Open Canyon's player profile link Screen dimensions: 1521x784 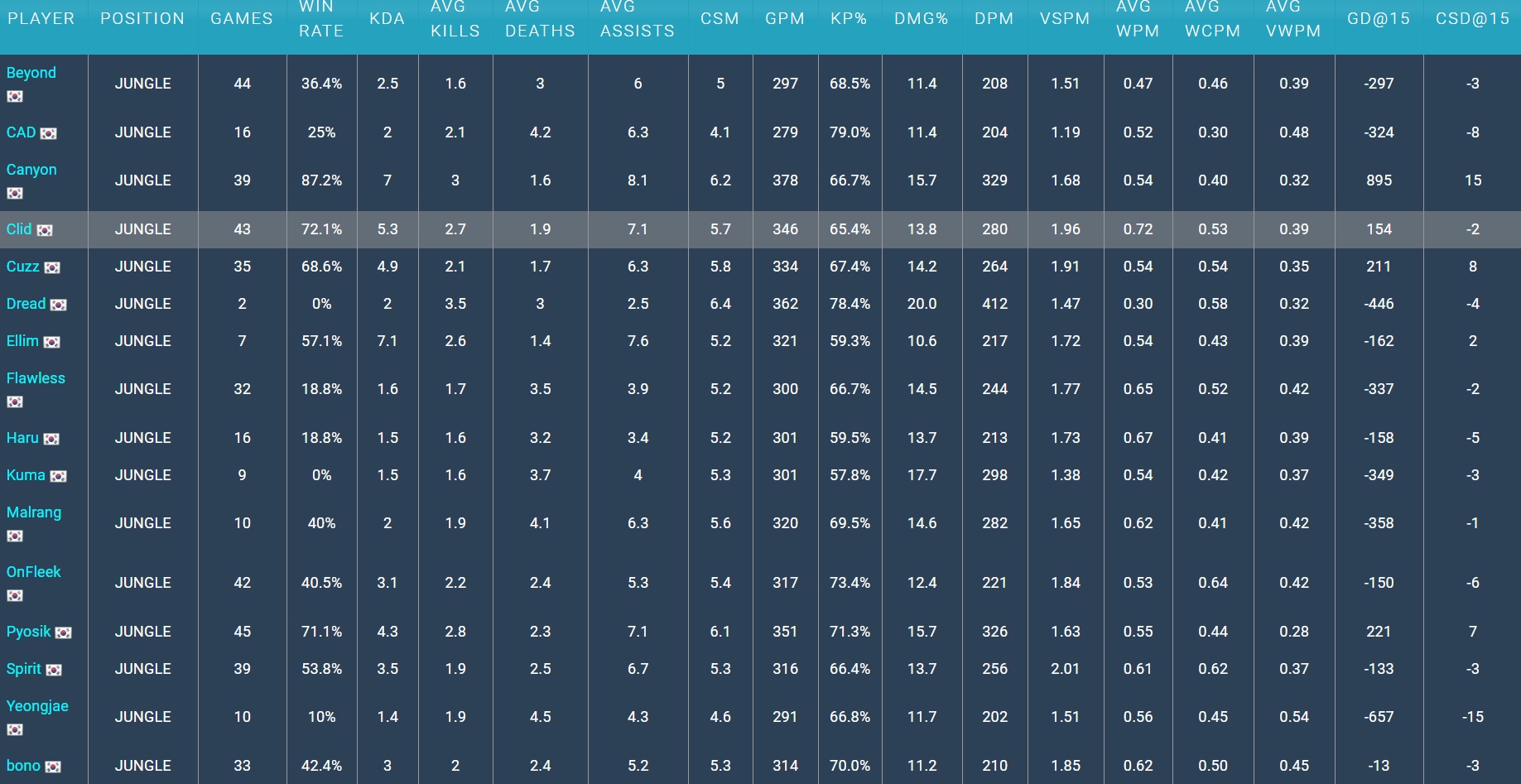point(31,170)
